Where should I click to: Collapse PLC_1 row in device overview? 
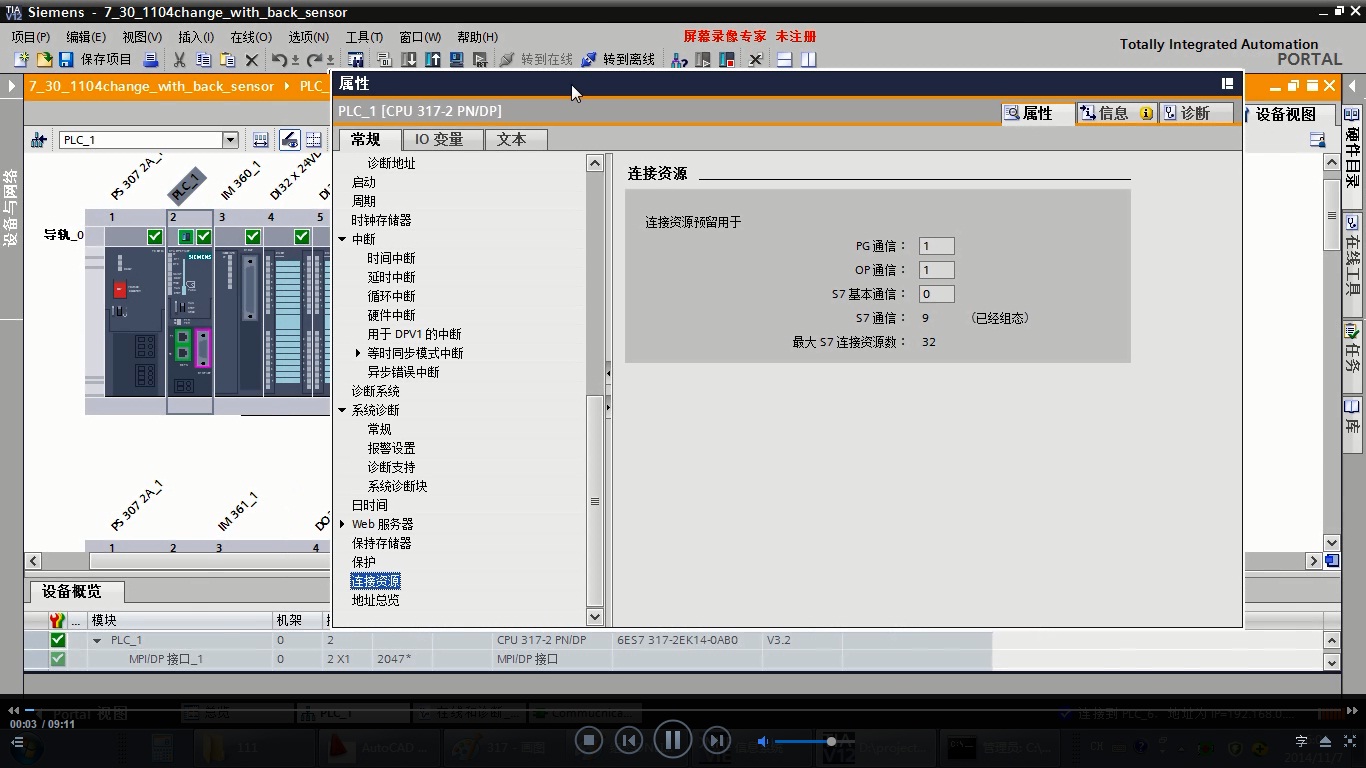[x=97, y=640]
